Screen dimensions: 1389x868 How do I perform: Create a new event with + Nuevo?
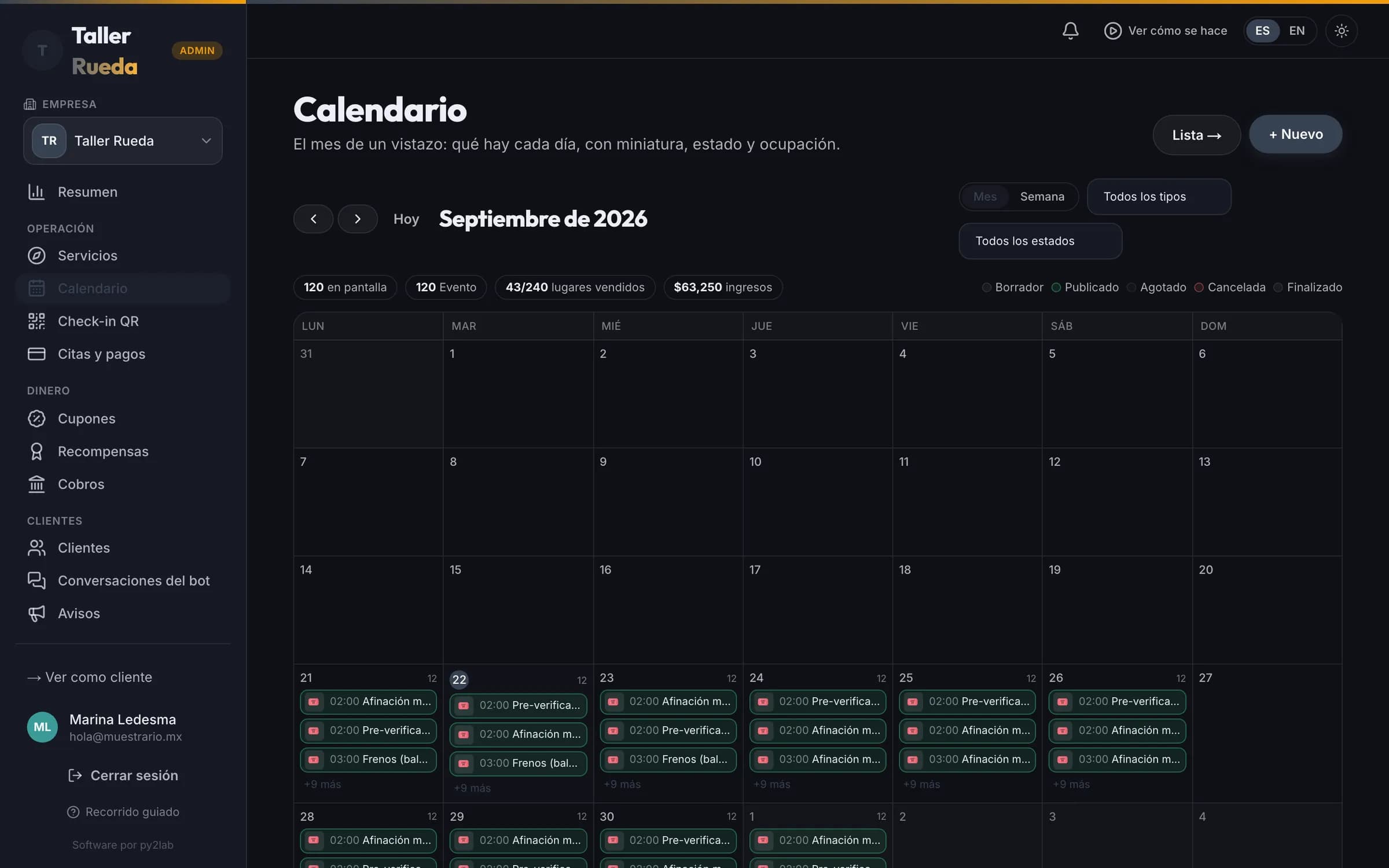(1295, 134)
